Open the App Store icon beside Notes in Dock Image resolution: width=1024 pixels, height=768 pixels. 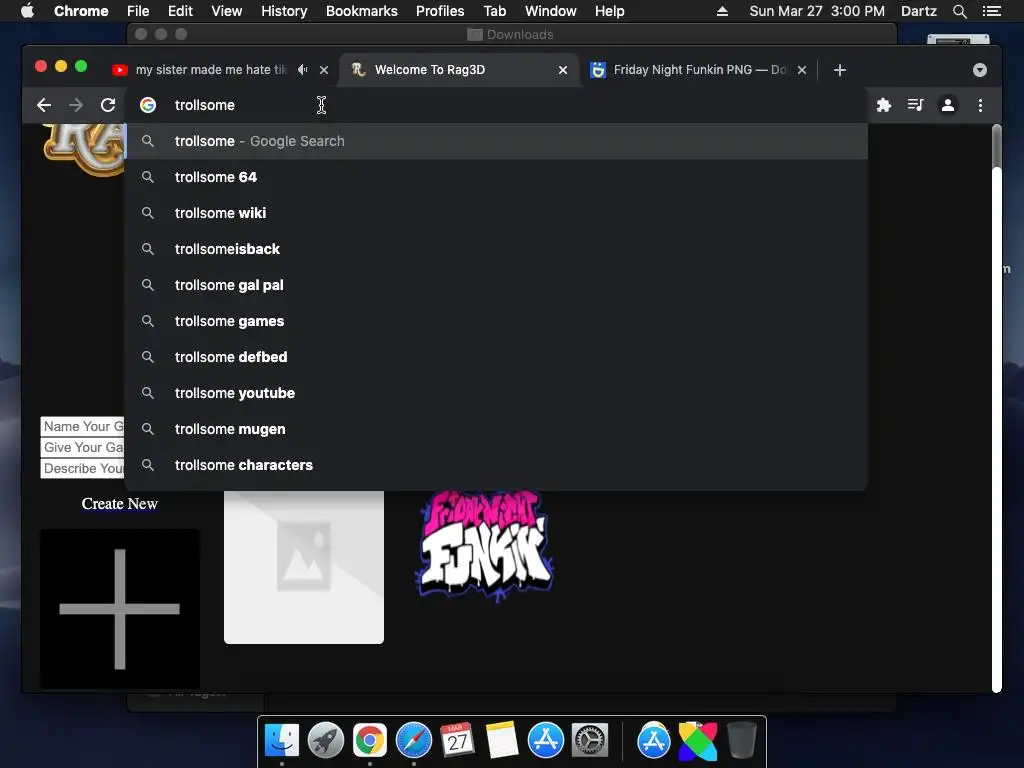pyautogui.click(x=546, y=741)
